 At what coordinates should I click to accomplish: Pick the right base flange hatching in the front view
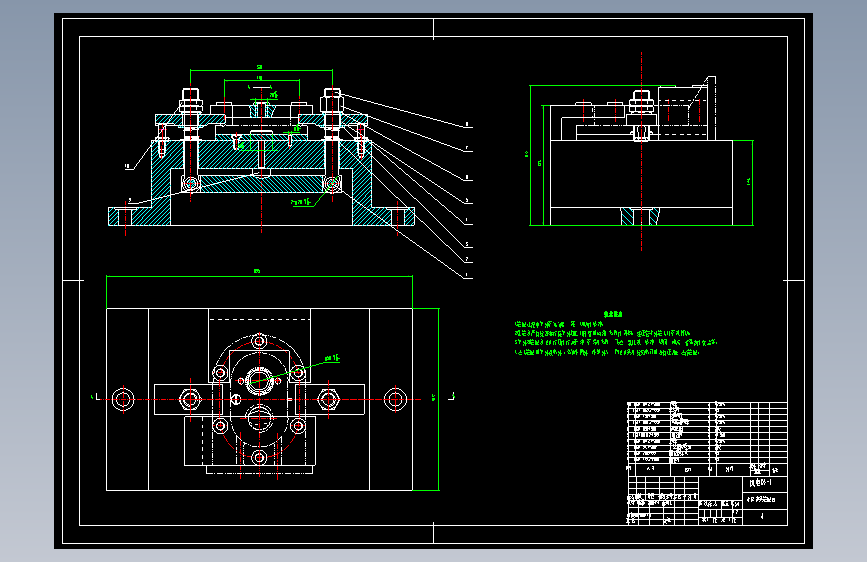tap(384, 216)
